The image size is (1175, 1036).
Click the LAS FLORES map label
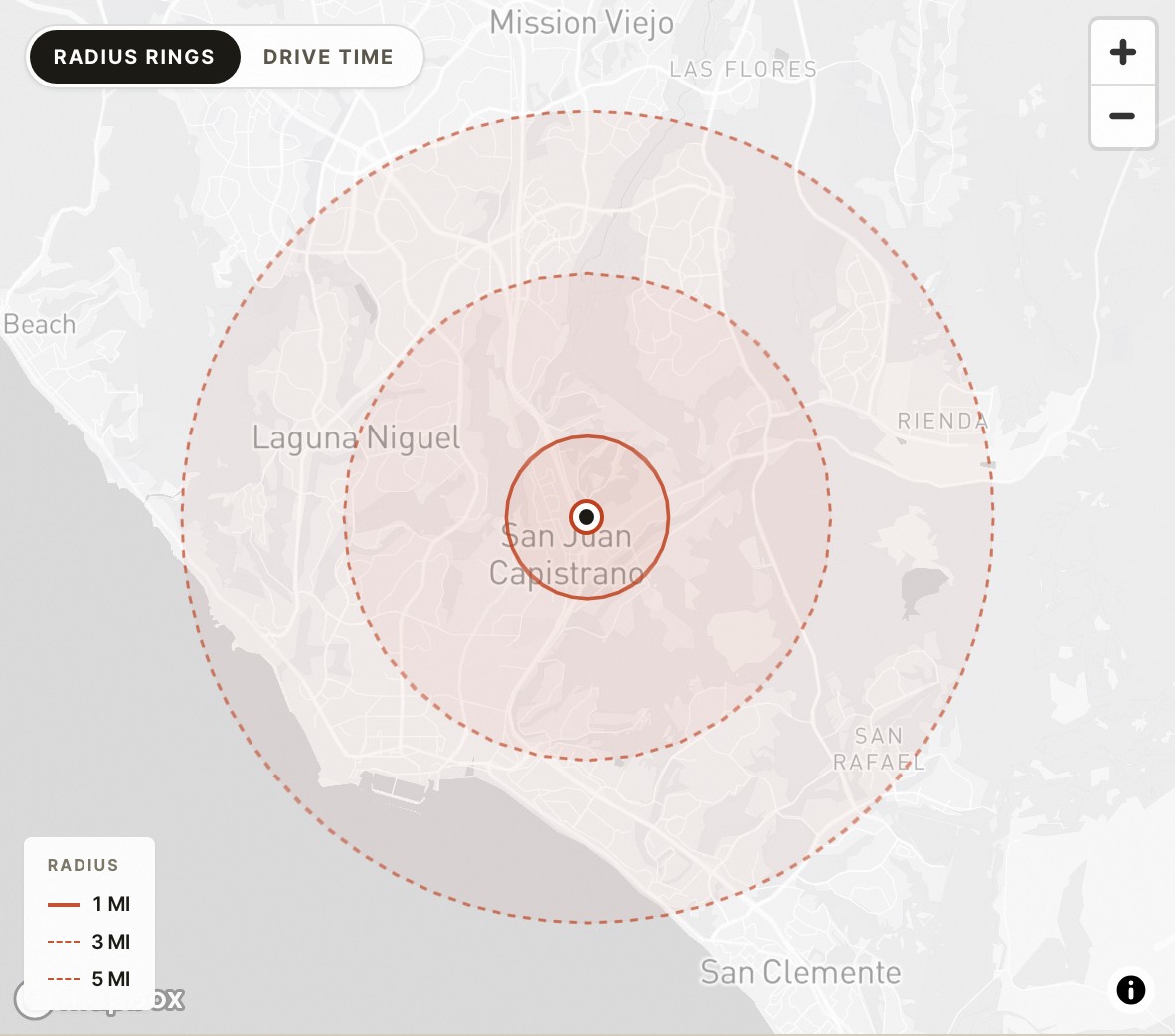click(x=744, y=69)
